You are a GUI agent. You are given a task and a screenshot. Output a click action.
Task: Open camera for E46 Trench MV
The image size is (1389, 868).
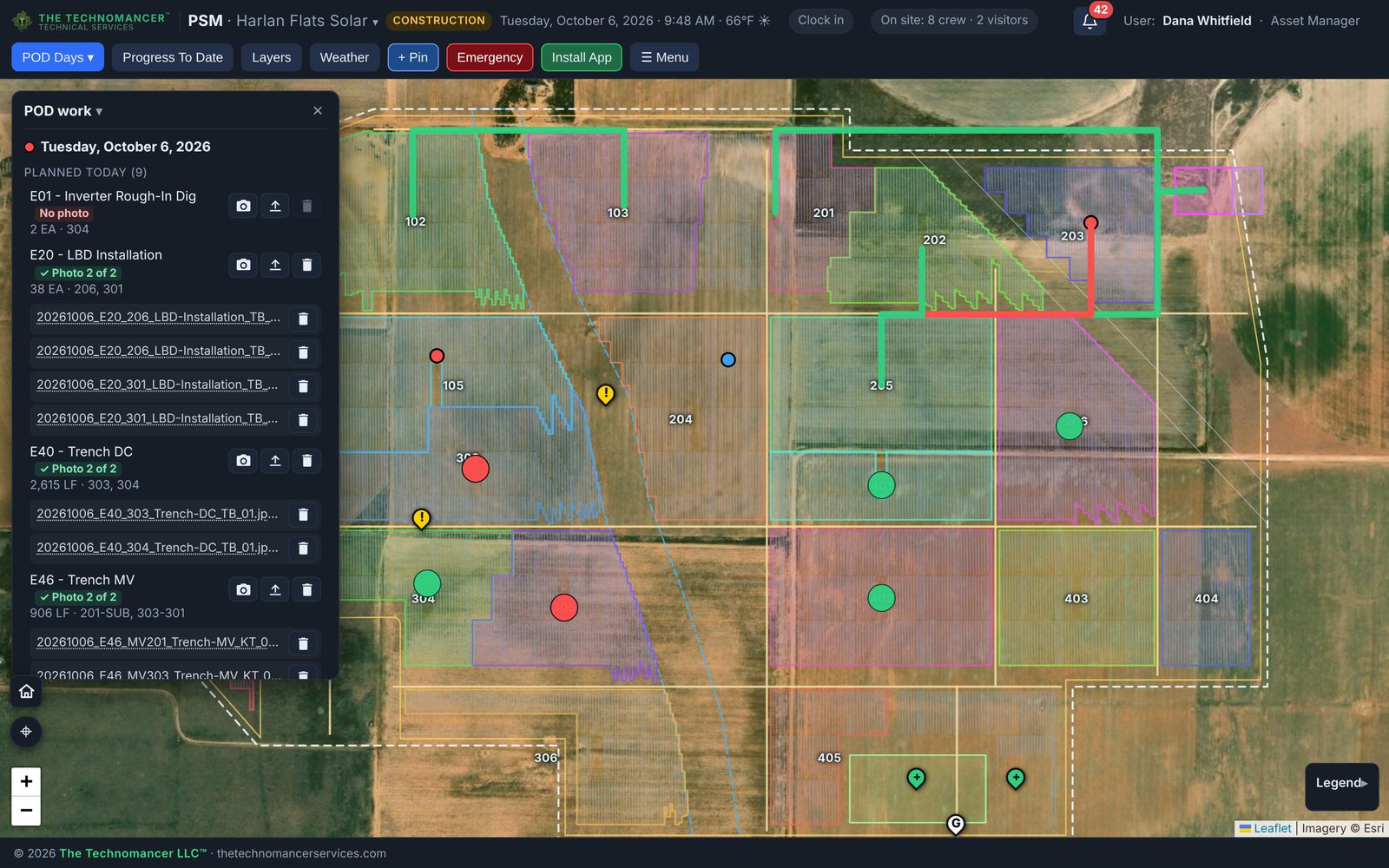[x=243, y=589]
